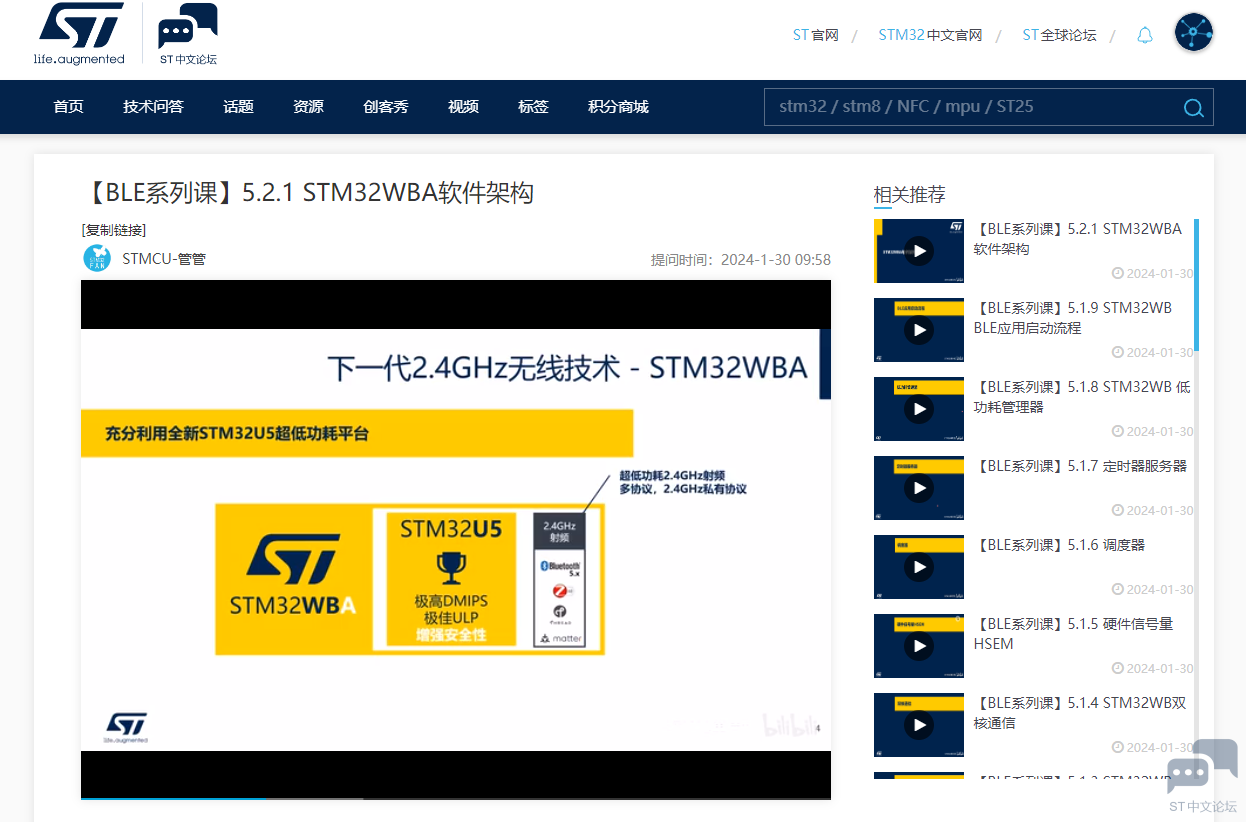
Task: Open 5.1.5 硬件信号量 HSEM title link
Action: click(1073, 634)
